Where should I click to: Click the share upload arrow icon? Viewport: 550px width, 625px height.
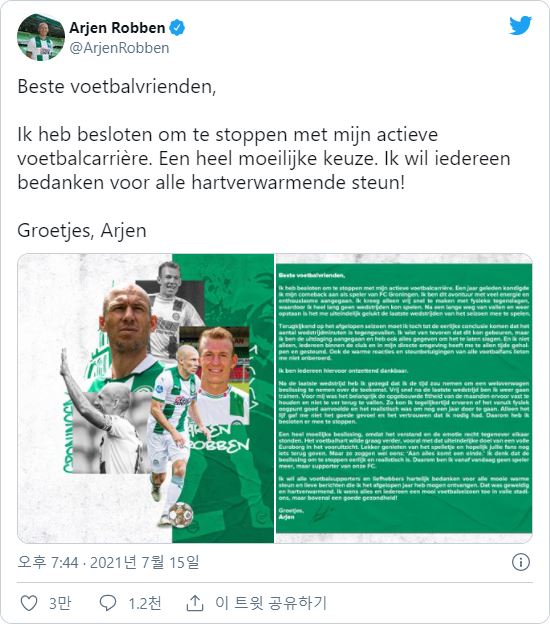pyautogui.click(x=195, y=603)
